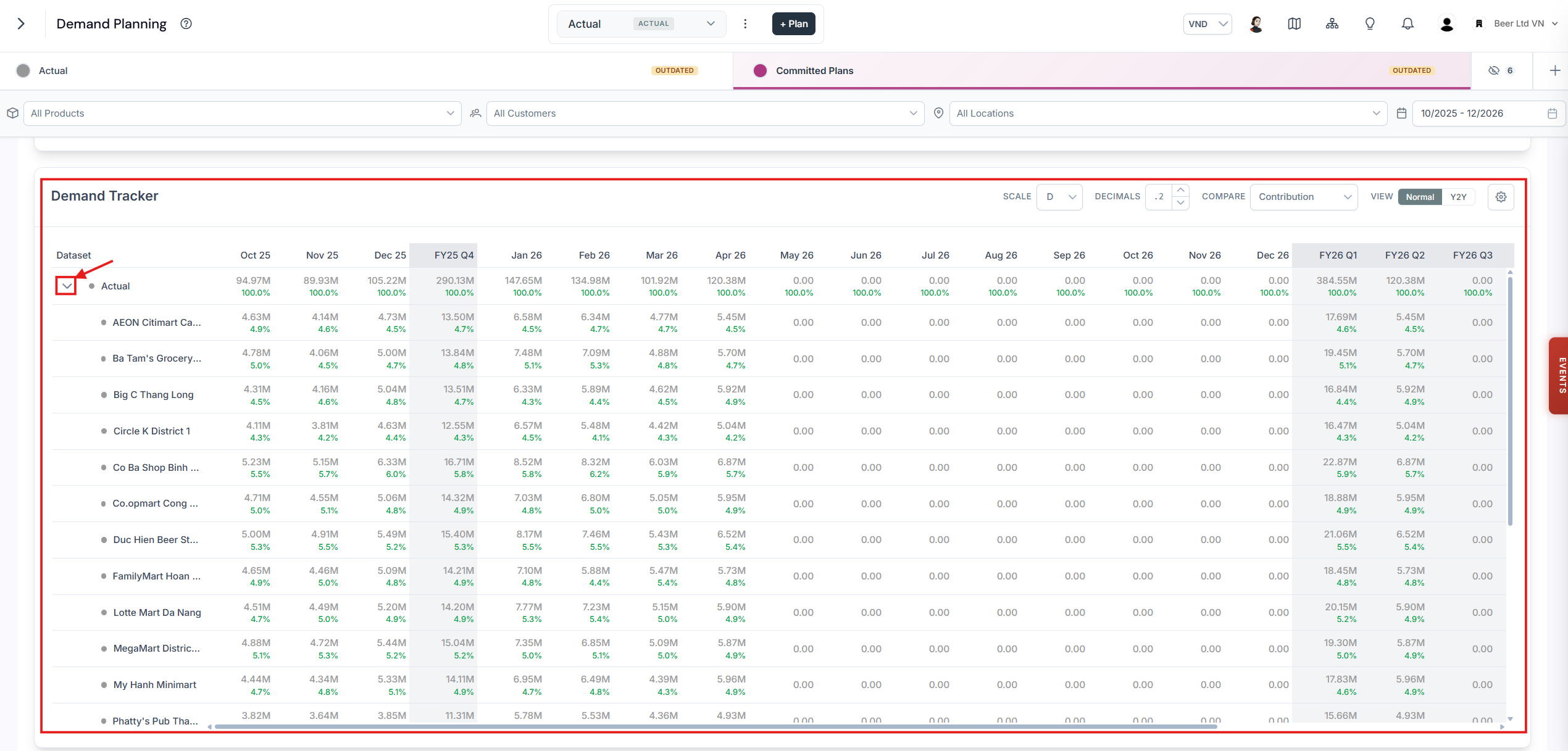Click the decimals value field
Image resolution: width=1568 pixels, height=751 pixels.
1159,197
